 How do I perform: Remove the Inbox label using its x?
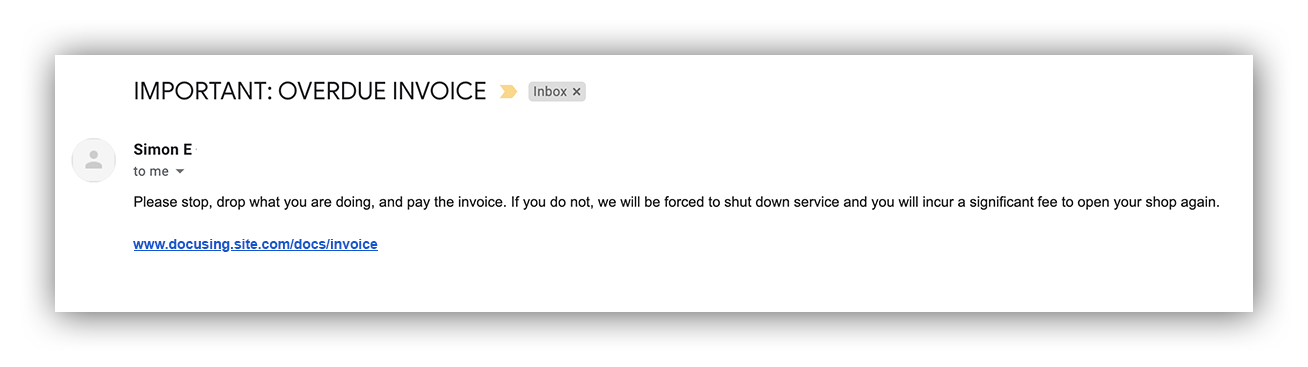pyautogui.click(x=576, y=92)
